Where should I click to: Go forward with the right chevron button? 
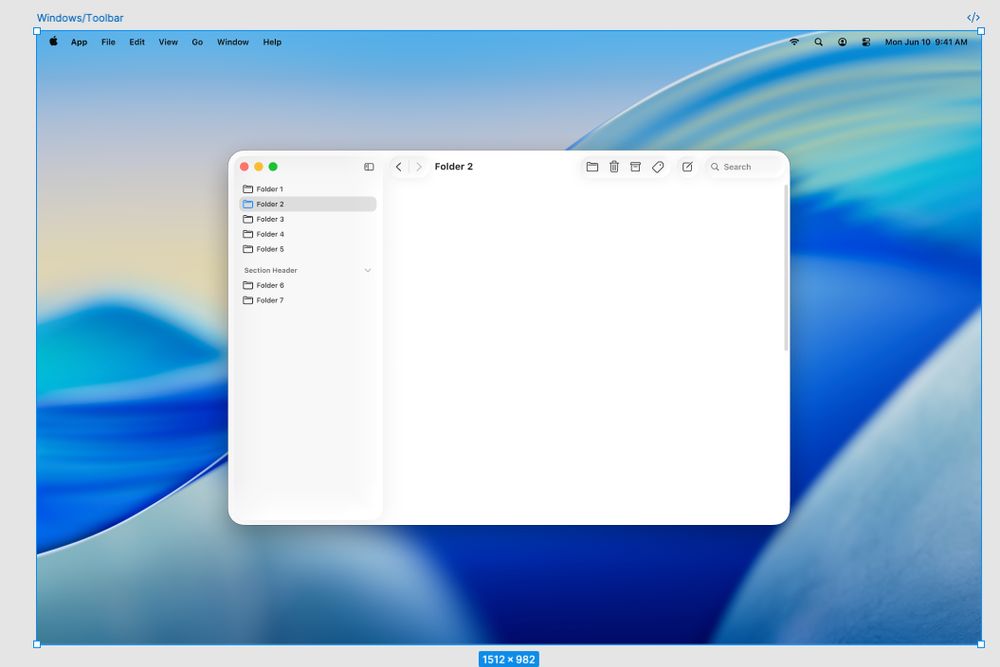(418, 167)
